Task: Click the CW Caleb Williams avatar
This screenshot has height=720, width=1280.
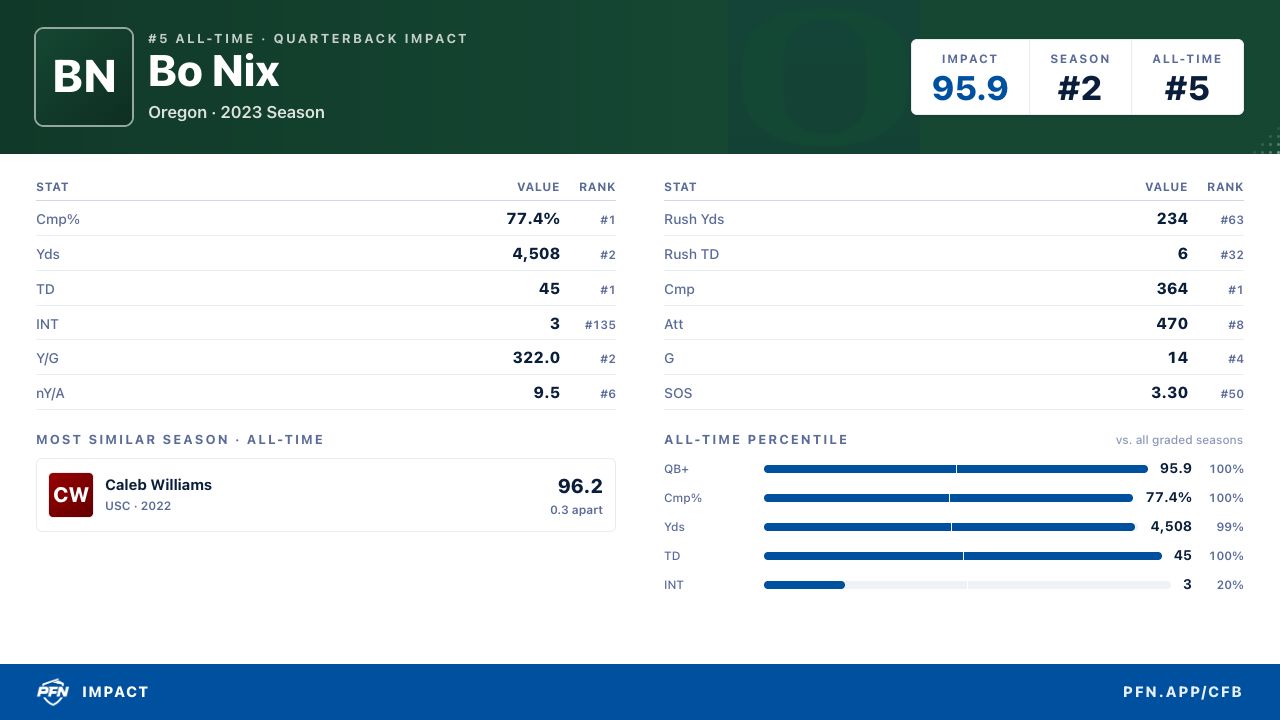Action: coord(71,495)
